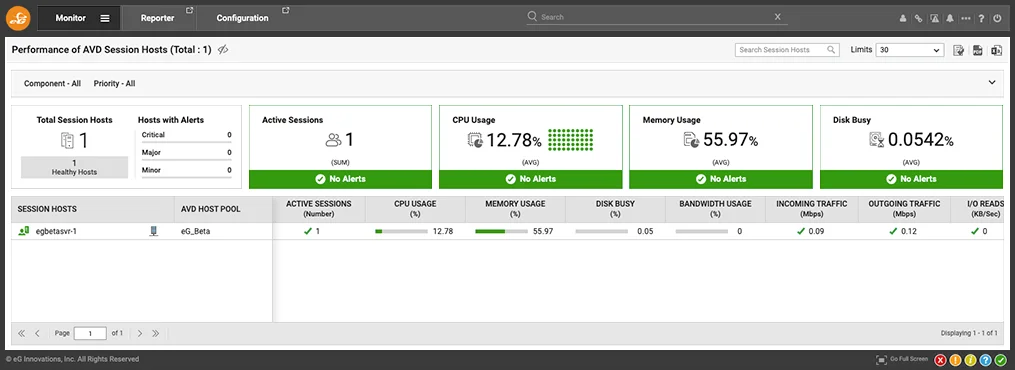
Task: Go to the next page of results
Action: pos(140,333)
